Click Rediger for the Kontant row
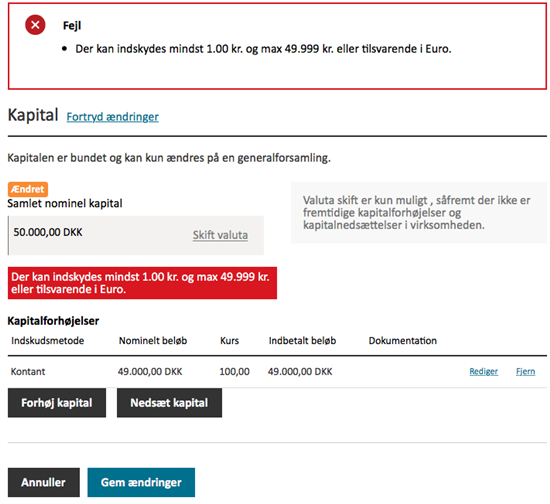 pyautogui.click(x=483, y=371)
